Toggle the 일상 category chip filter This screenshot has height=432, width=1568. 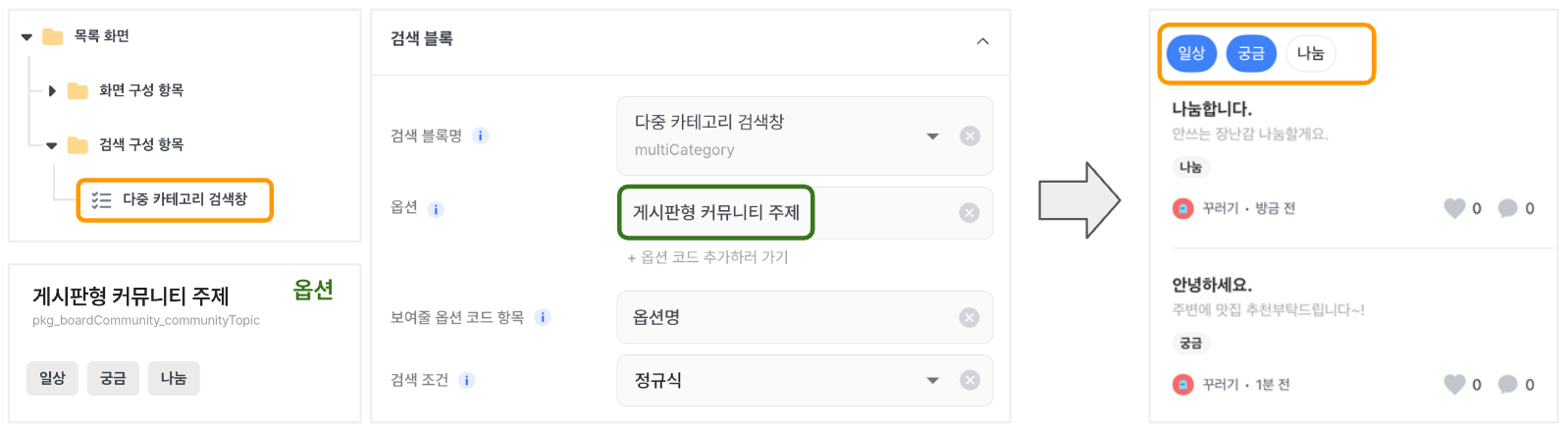coord(1191,53)
